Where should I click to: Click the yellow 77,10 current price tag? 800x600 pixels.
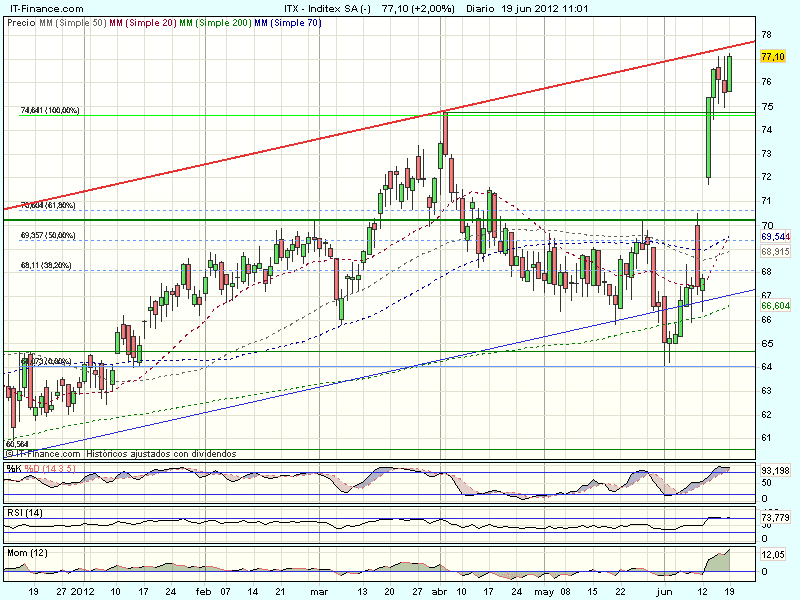(x=772, y=56)
